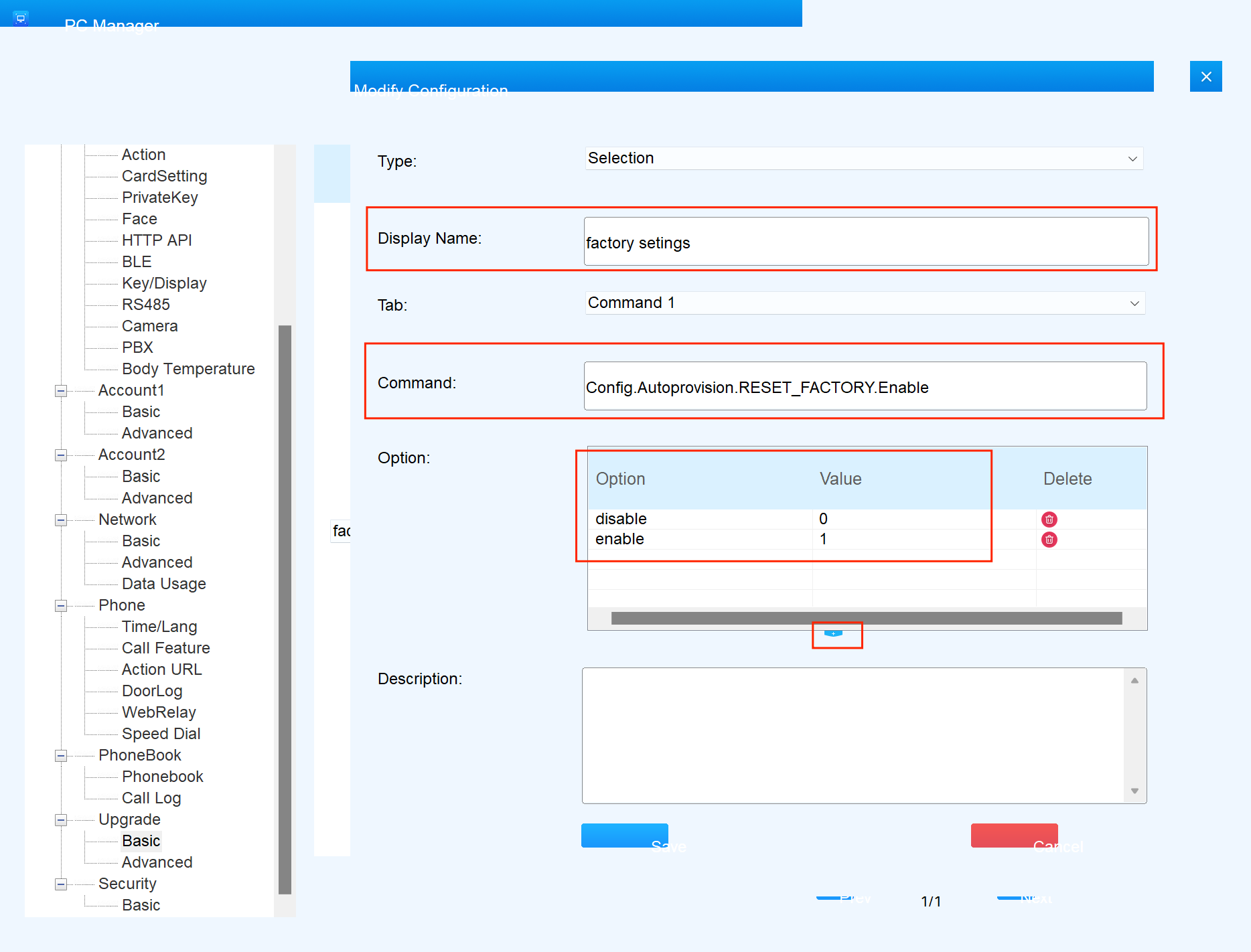The image size is (1251, 952).
Task: Go to the Next page
Action: tap(1025, 898)
